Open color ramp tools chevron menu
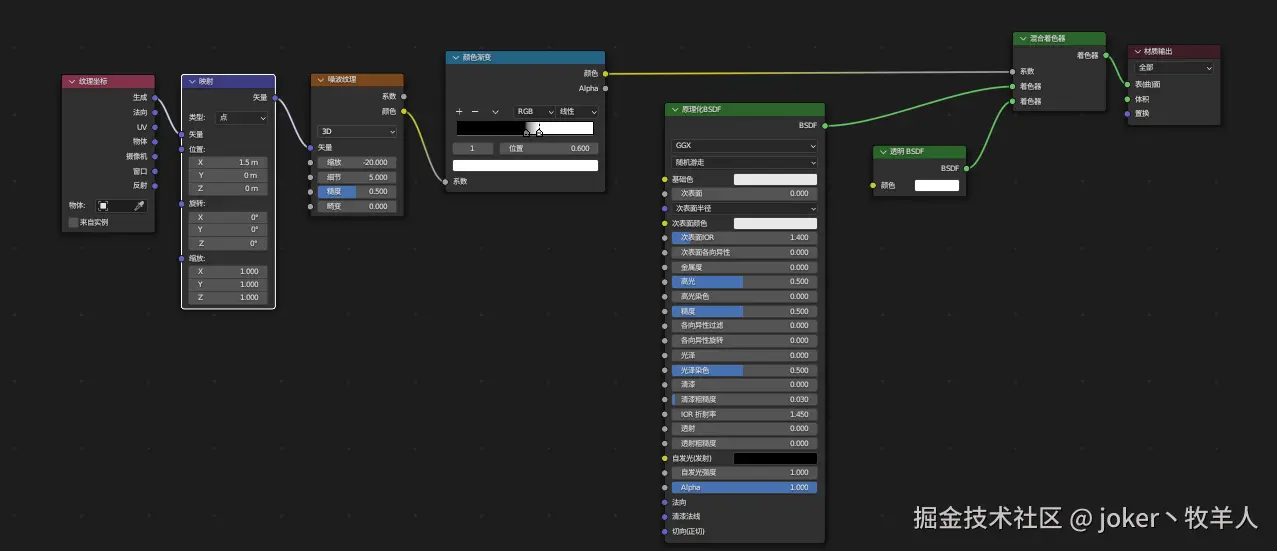The height and width of the screenshot is (551, 1277). click(x=495, y=112)
